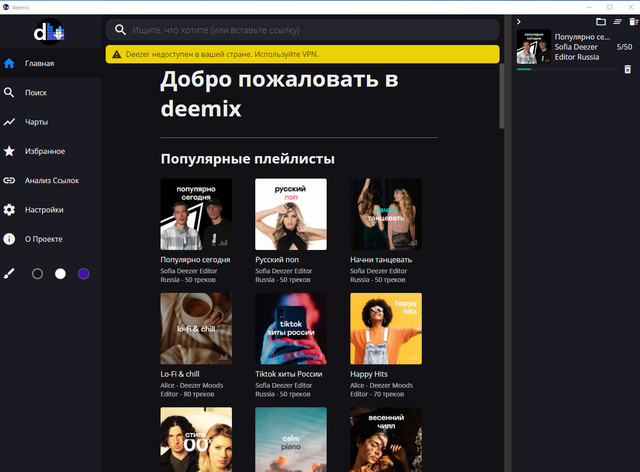Click the стиль 00 playlist cover
Screen dimensions: 640x472
(x=196, y=439)
